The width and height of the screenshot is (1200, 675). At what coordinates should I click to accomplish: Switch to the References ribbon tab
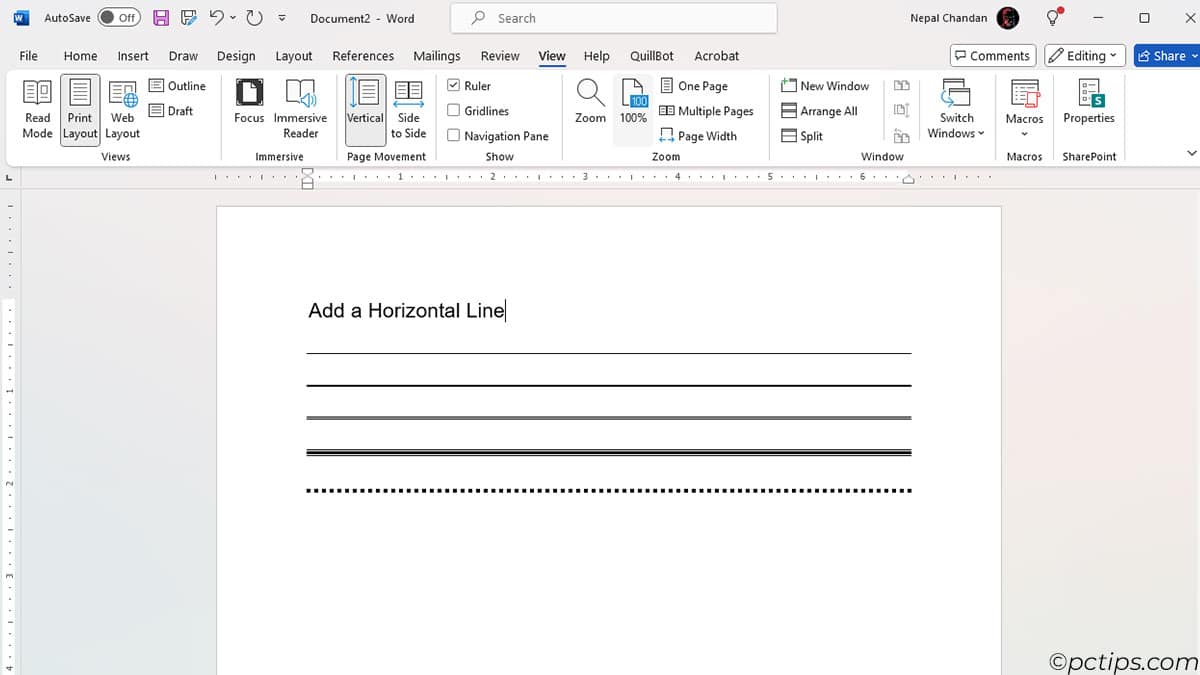(x=363, y=56)
